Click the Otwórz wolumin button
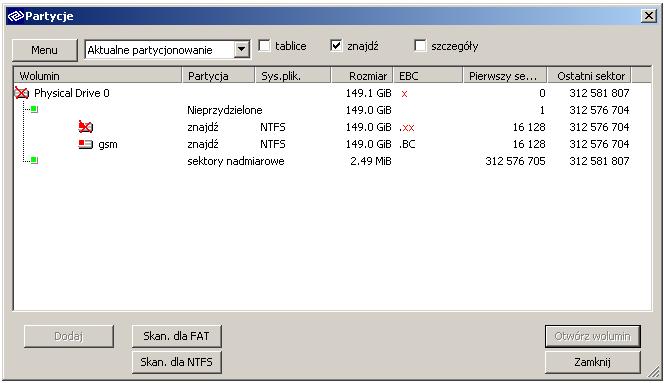 [x=592, y=336]
